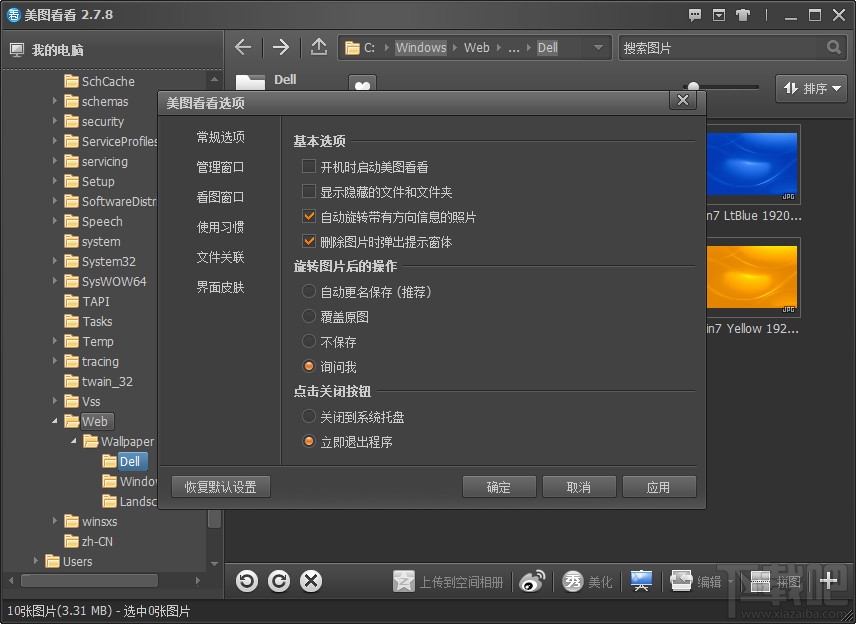Select 覆盖原图 radio option

pos(309,316)
